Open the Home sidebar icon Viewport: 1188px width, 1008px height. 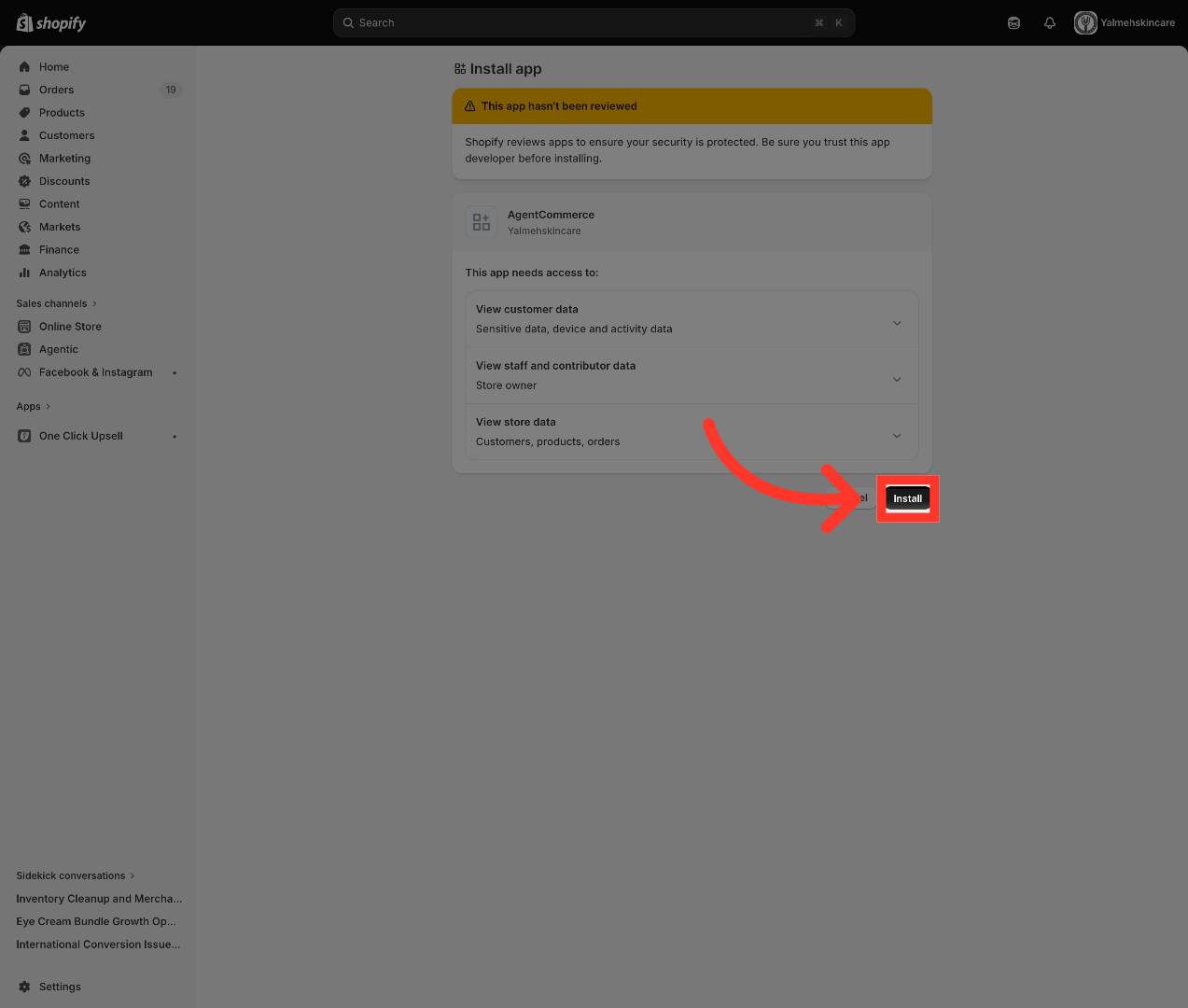[x=24, y=67]
